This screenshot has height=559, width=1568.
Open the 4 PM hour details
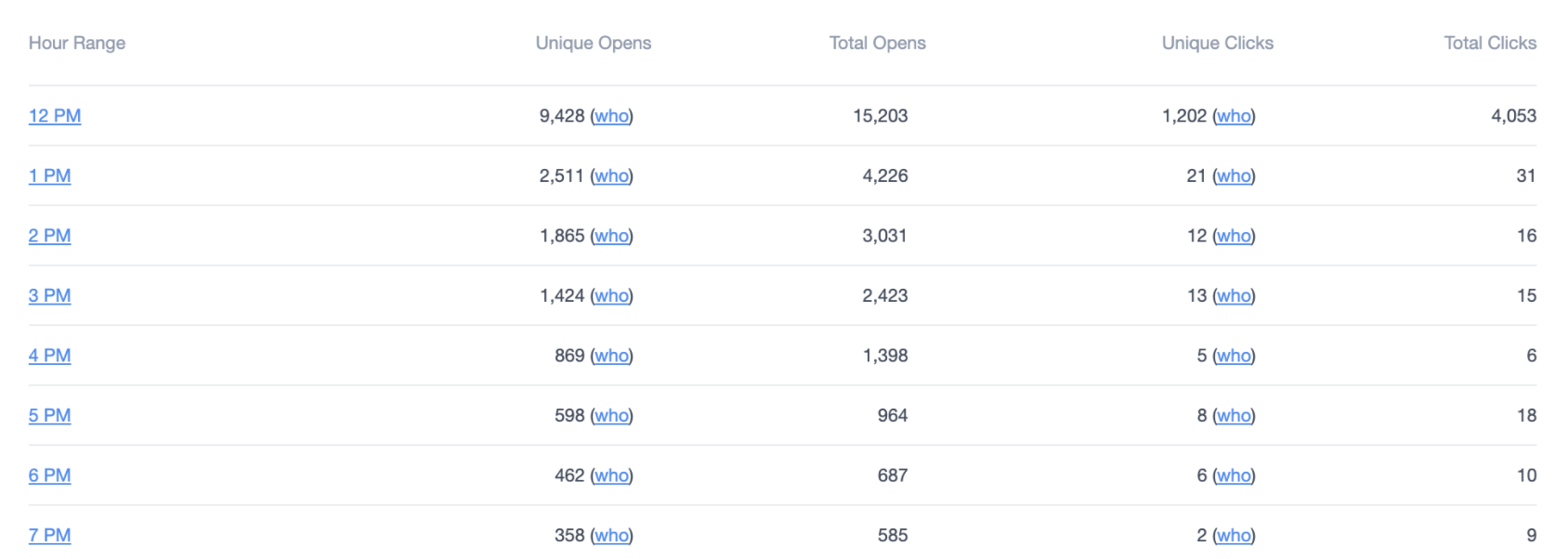pyautogui.click(x=50, y=356)
